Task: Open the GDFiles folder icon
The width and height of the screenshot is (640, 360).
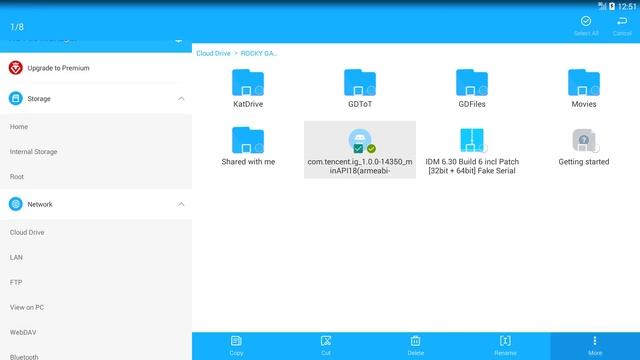Action: 471,82
